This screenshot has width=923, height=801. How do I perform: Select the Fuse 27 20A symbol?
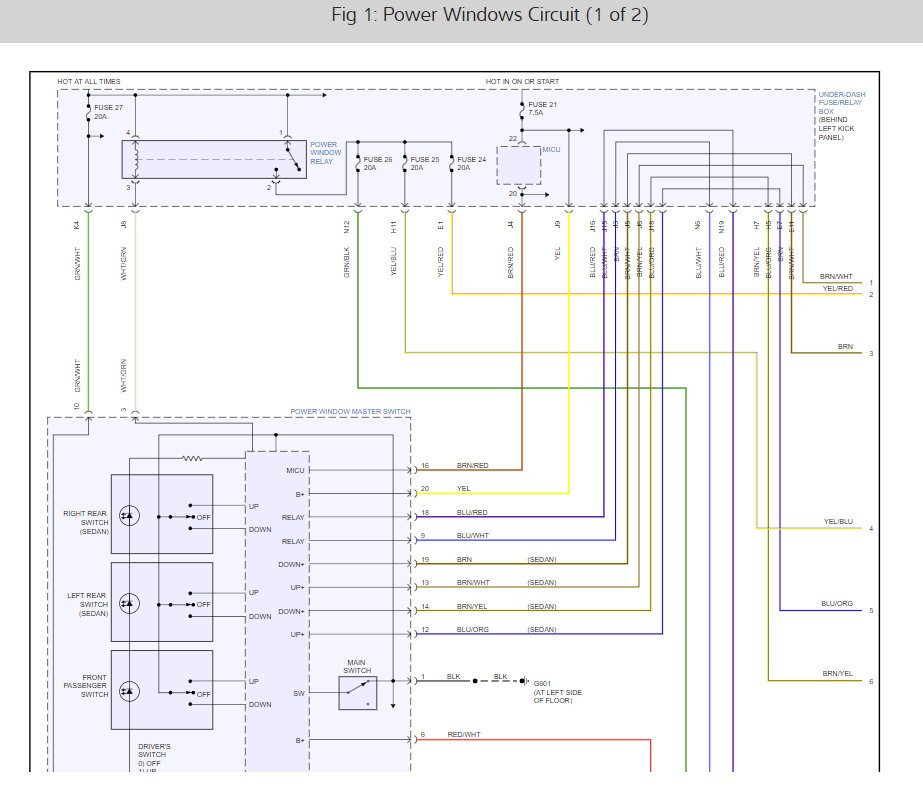click(x=88, y=112)
